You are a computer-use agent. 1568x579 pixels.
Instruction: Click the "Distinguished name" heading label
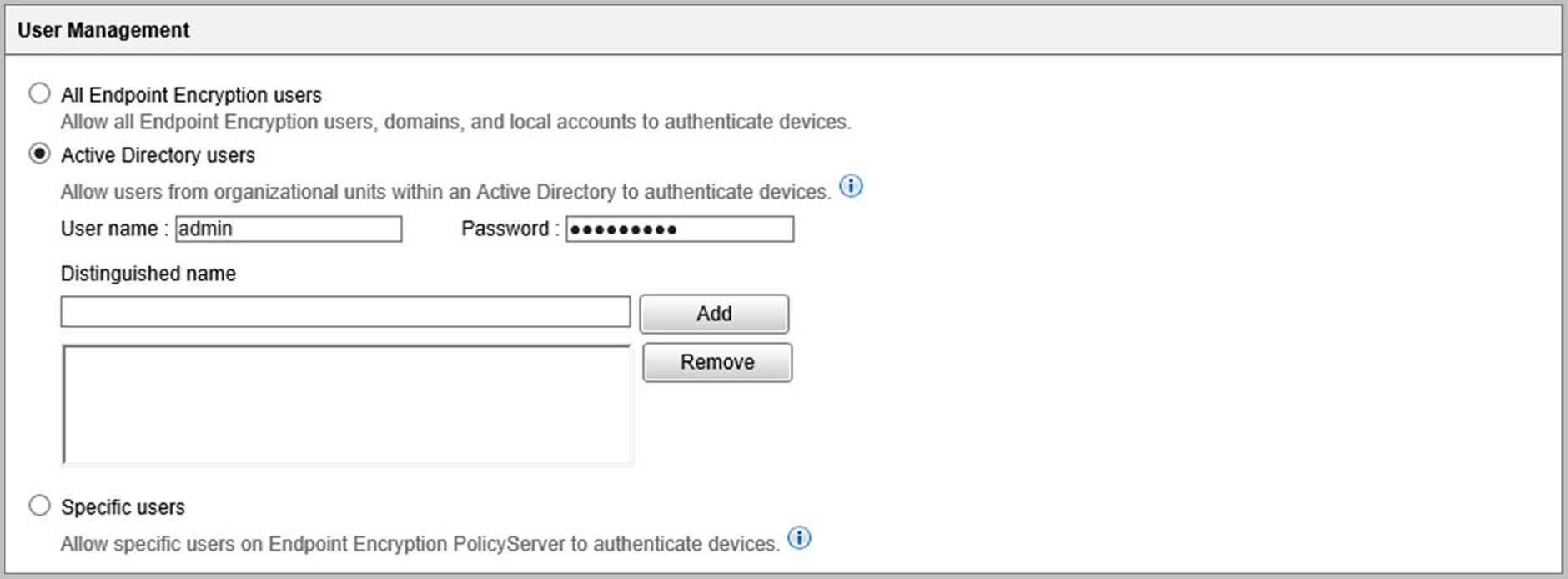click(148, 274)
